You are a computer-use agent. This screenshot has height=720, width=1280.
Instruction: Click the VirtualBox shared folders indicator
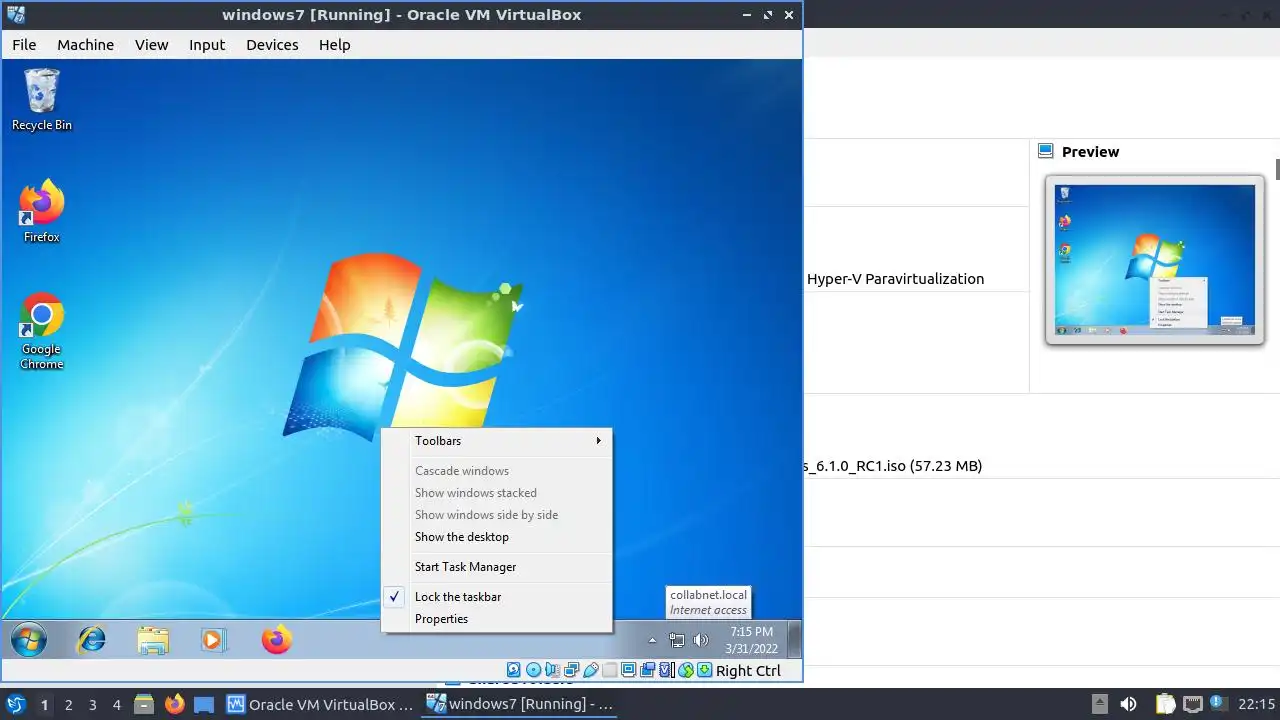coord(609,670)
